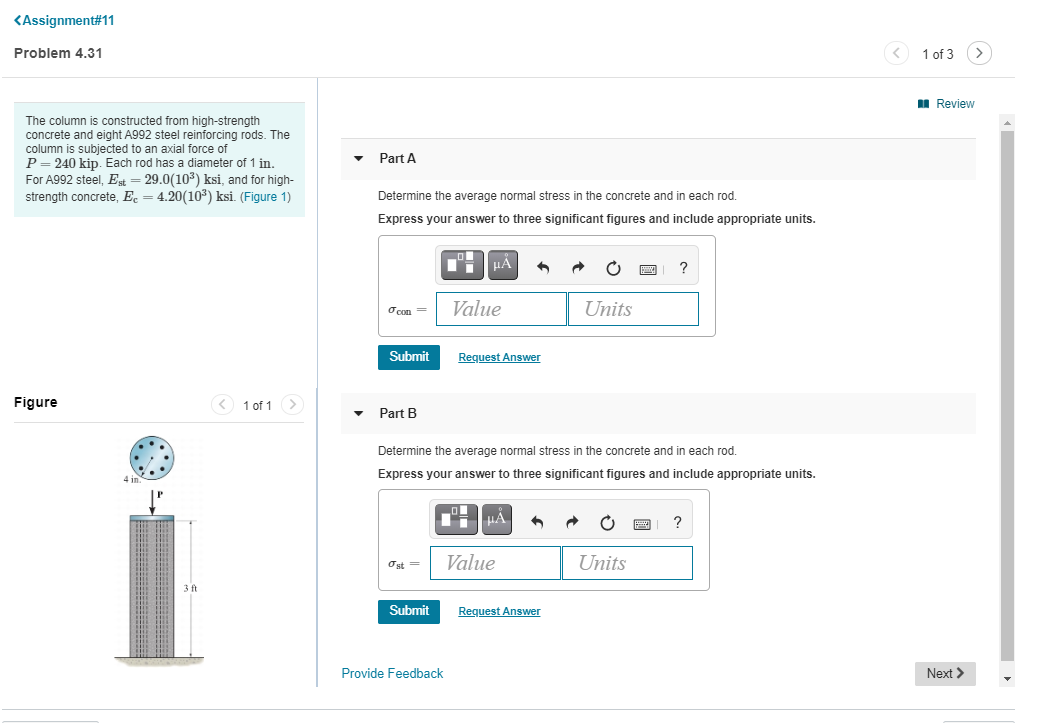Viewport: 1039px width, 723px height.
Task: Reset the Part B answer field
Action: tap(608, 522)
